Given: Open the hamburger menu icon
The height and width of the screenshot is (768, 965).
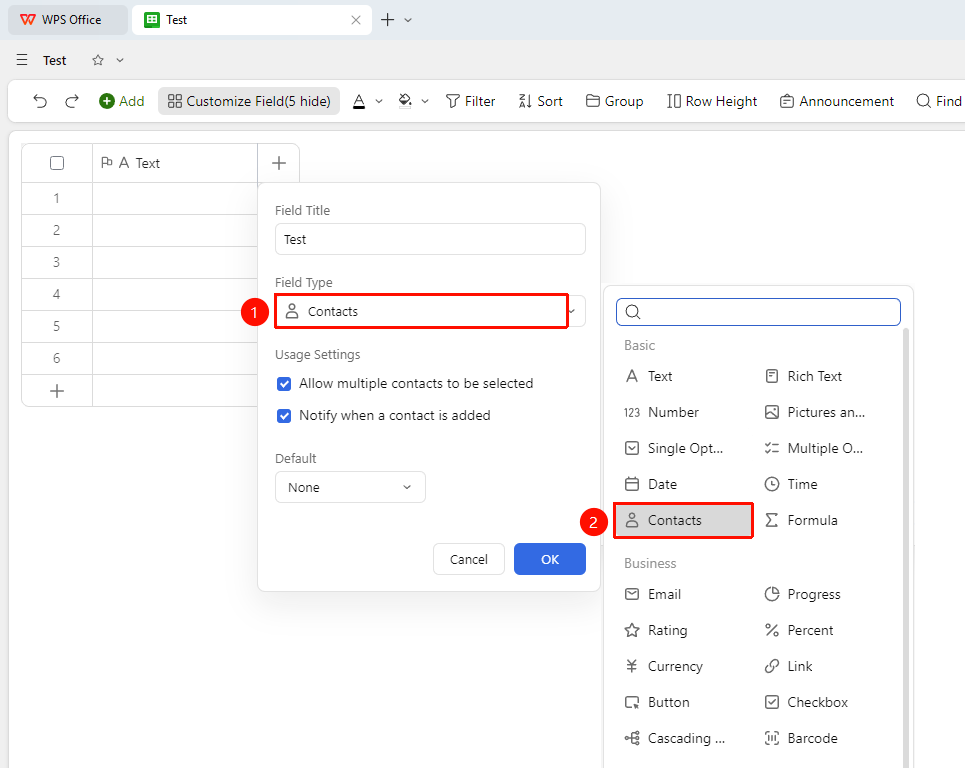Looking at the screenshot, I should click(x=22, y=60).
